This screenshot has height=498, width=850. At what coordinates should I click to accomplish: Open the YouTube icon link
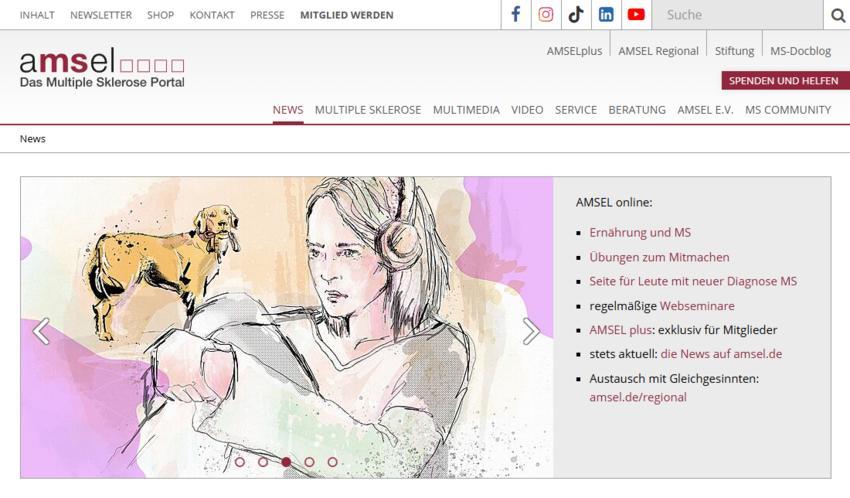(636, 15)
